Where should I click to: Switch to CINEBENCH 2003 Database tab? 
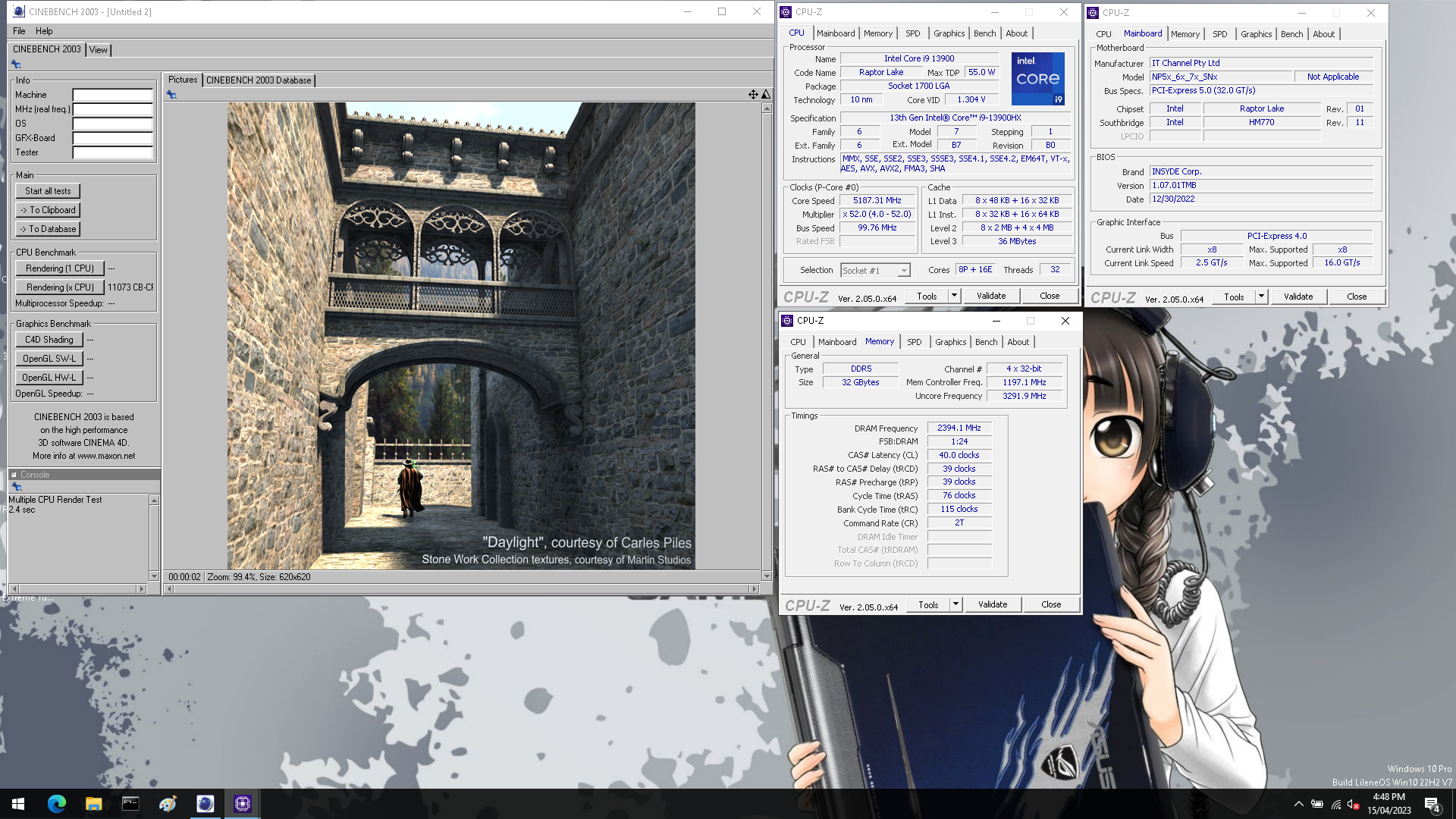click(x=259, y=80)
